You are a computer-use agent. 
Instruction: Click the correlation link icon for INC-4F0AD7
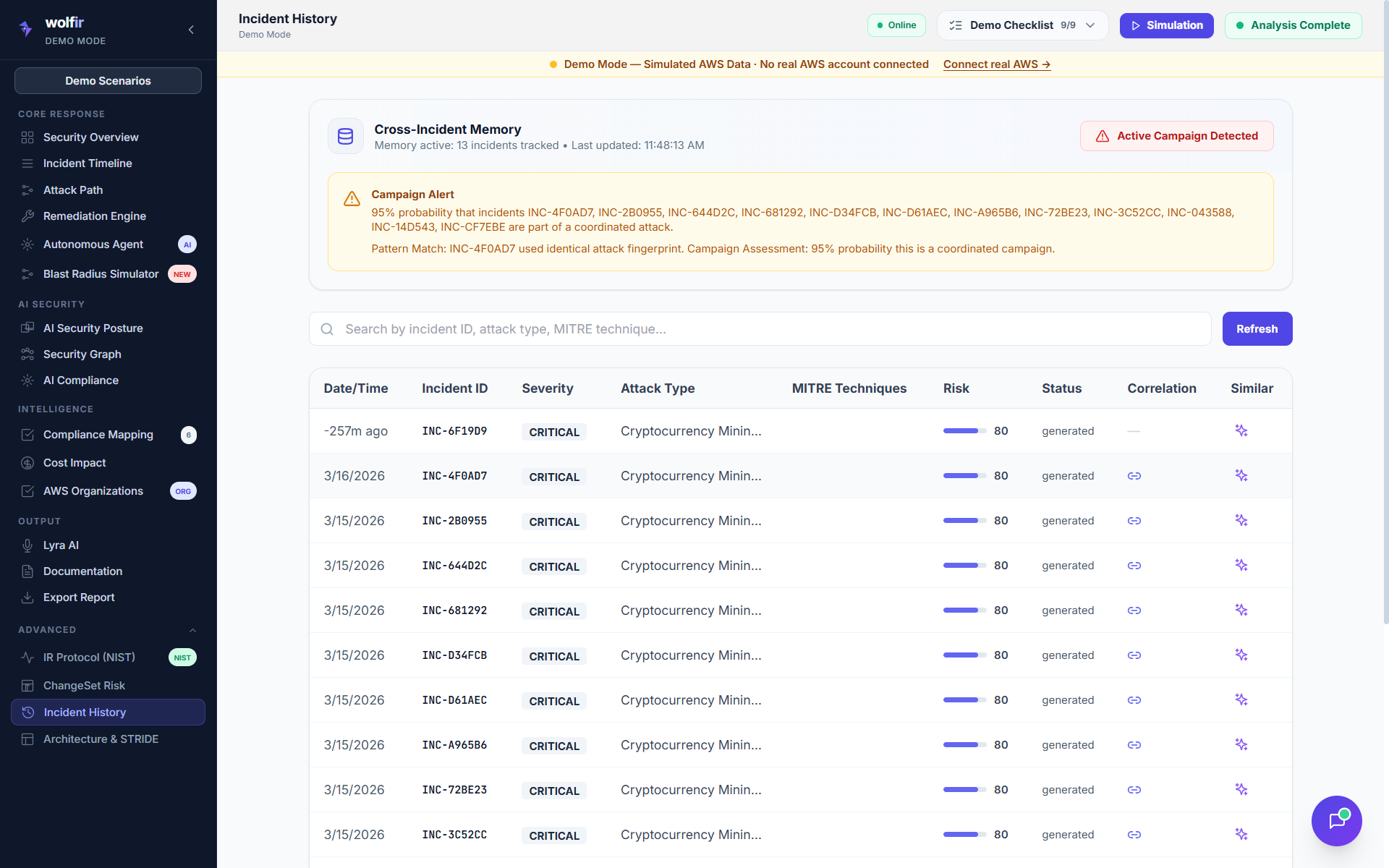coord(1134,476)
